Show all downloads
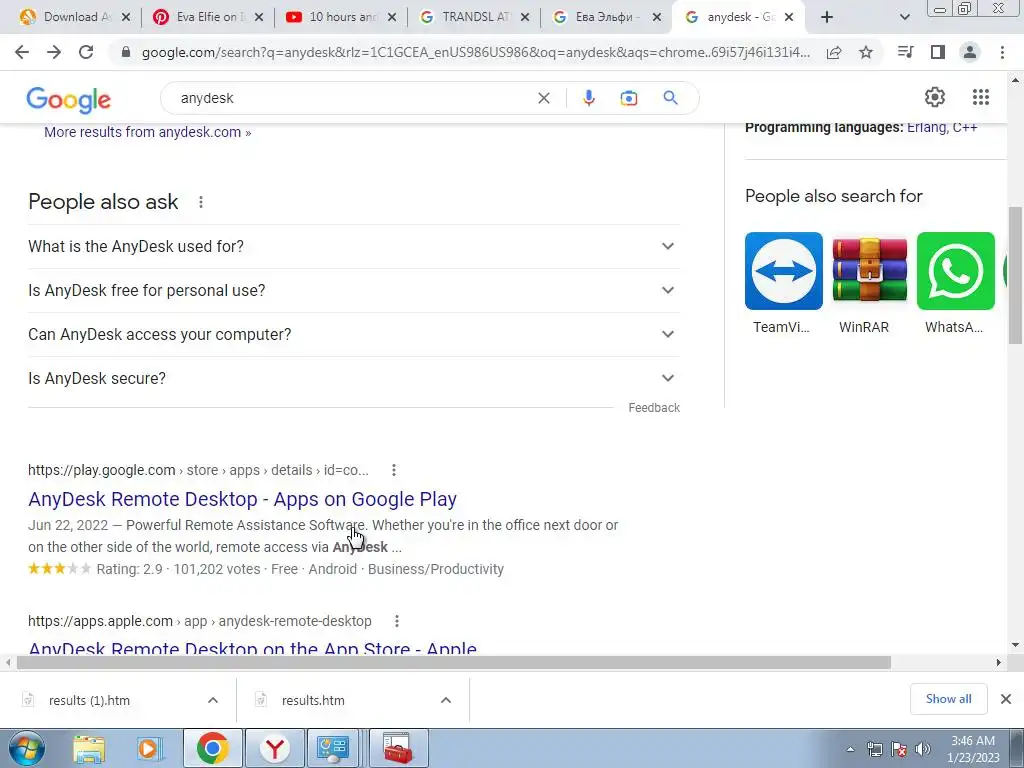Image resolution: width=1024 pixels, height=768 pixels. [x=948, y=699]
